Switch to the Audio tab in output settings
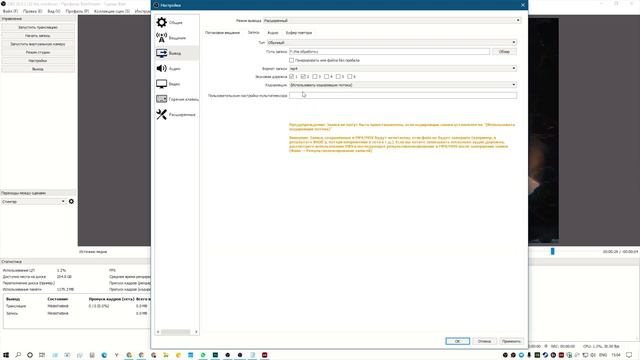 (x=273, y=33)
